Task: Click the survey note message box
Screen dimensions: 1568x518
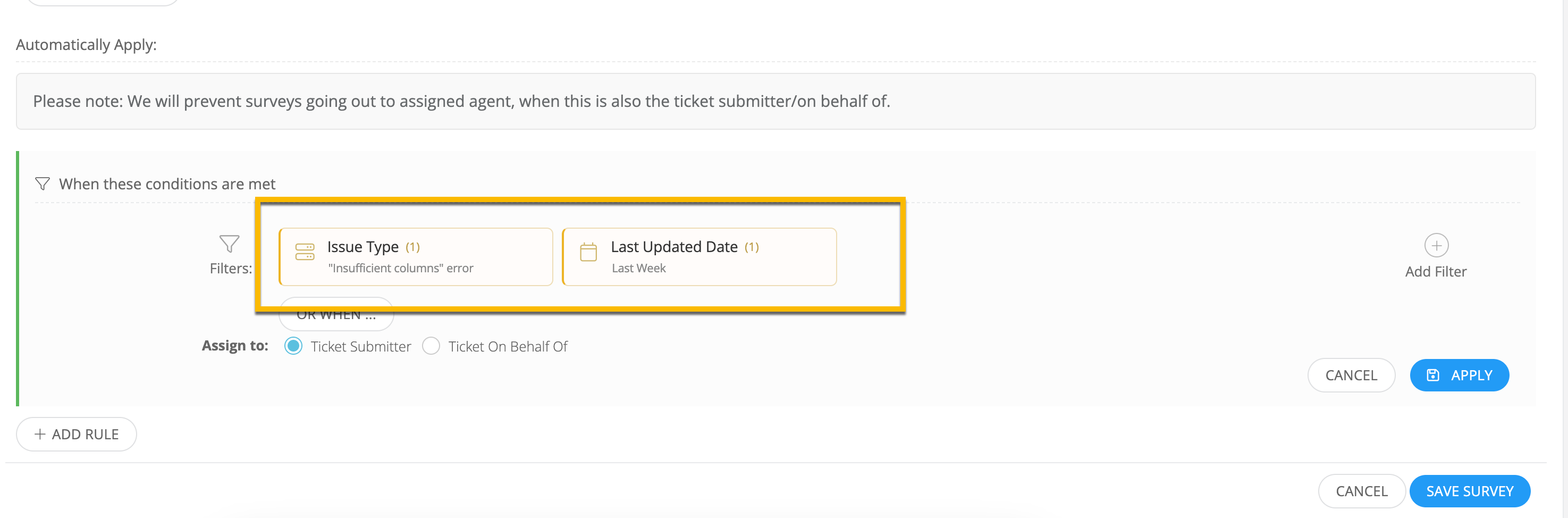Action: (775, 101)
